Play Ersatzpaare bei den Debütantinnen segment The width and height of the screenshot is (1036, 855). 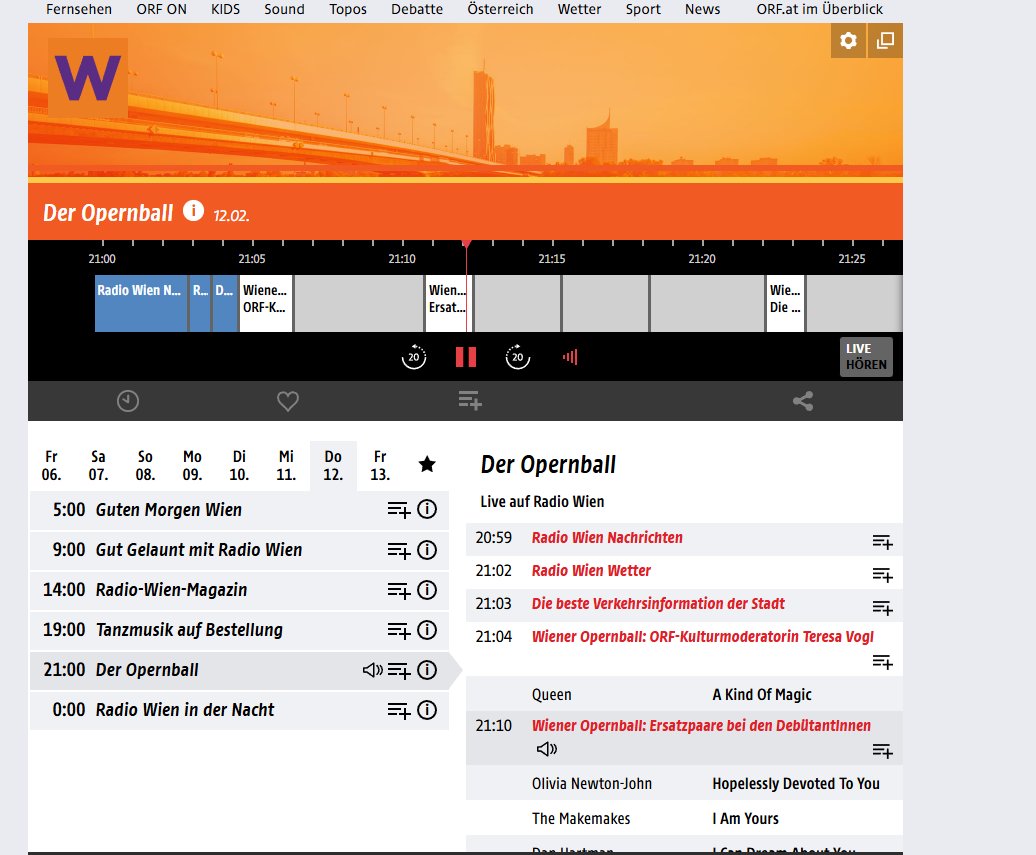701,725
